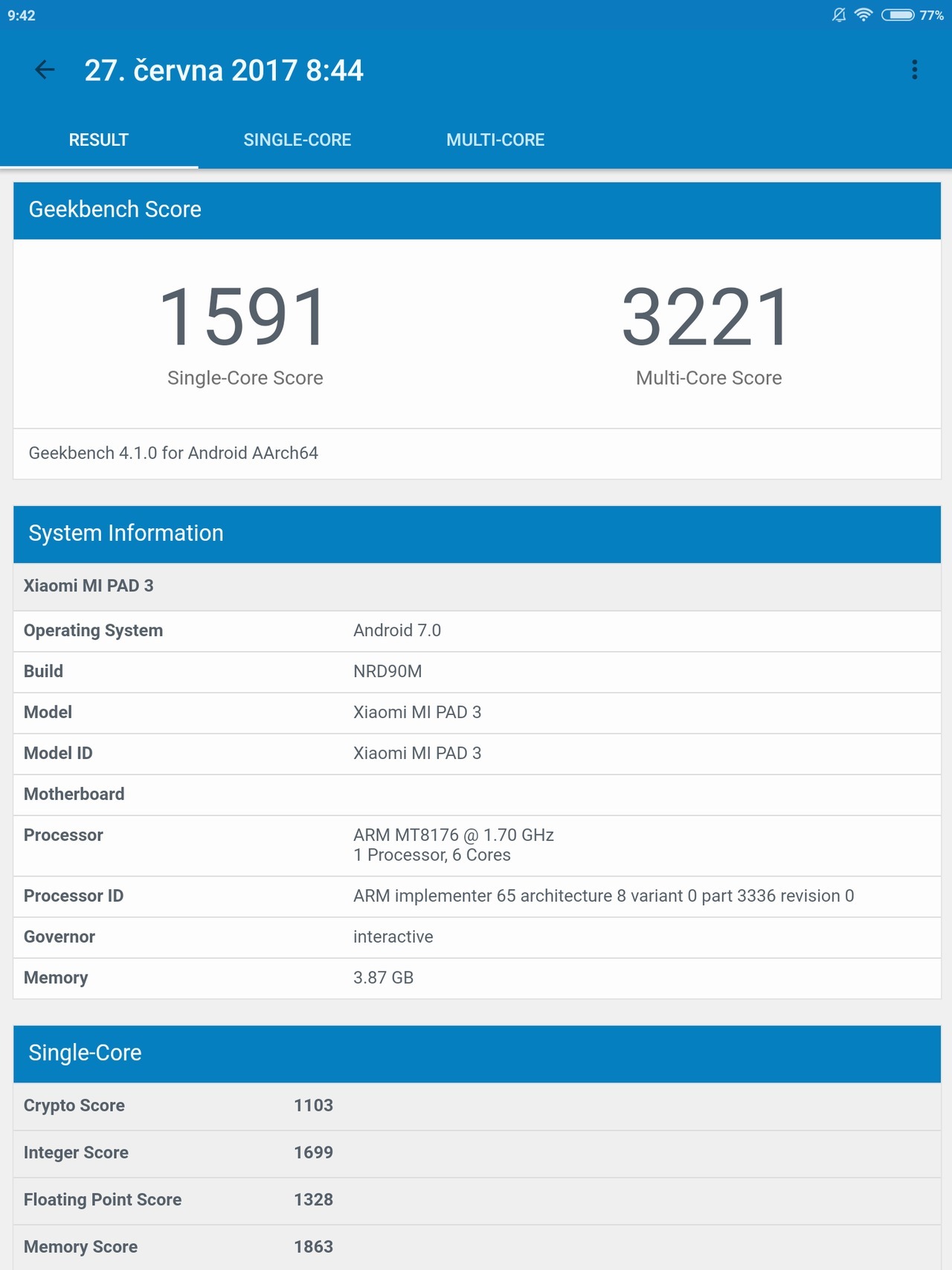Tap the 'Android 7.0' value

(397, 630)
